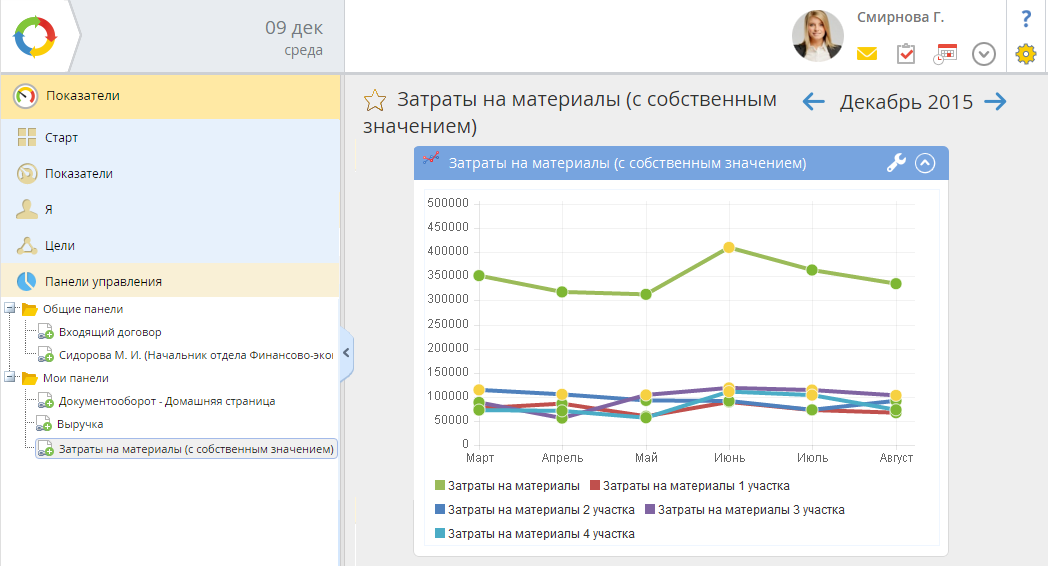Collapse the 'Общие панели' tree folder
The width and height of the screenshot is (1048, 566).
11,309
